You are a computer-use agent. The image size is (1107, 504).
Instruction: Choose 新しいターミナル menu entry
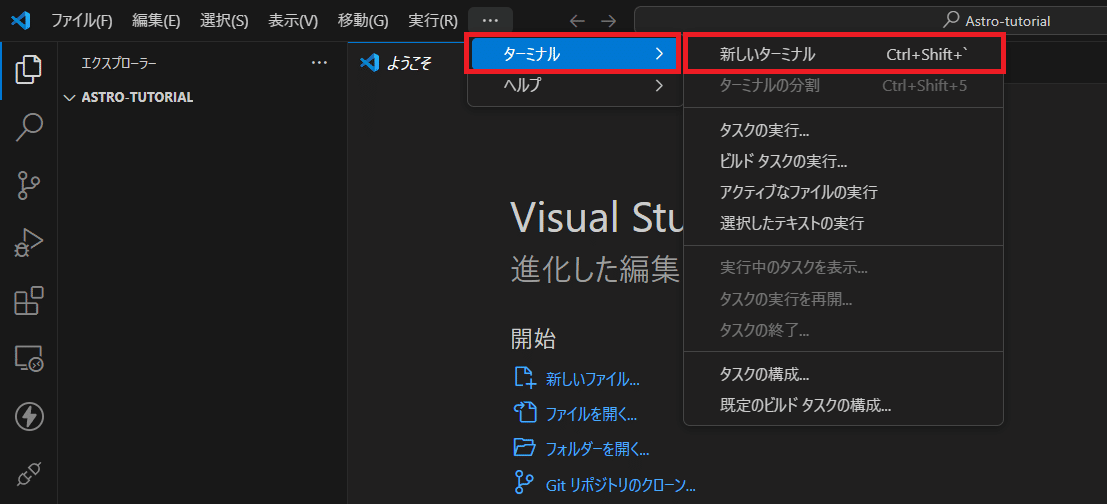(844, 54)
